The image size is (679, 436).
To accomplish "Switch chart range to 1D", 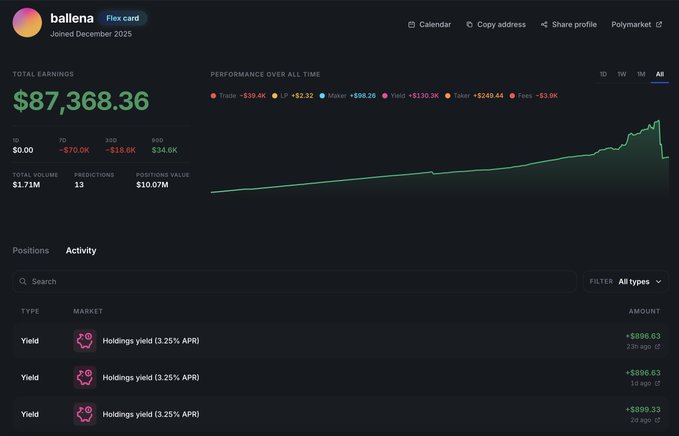I will coord(603,74).
